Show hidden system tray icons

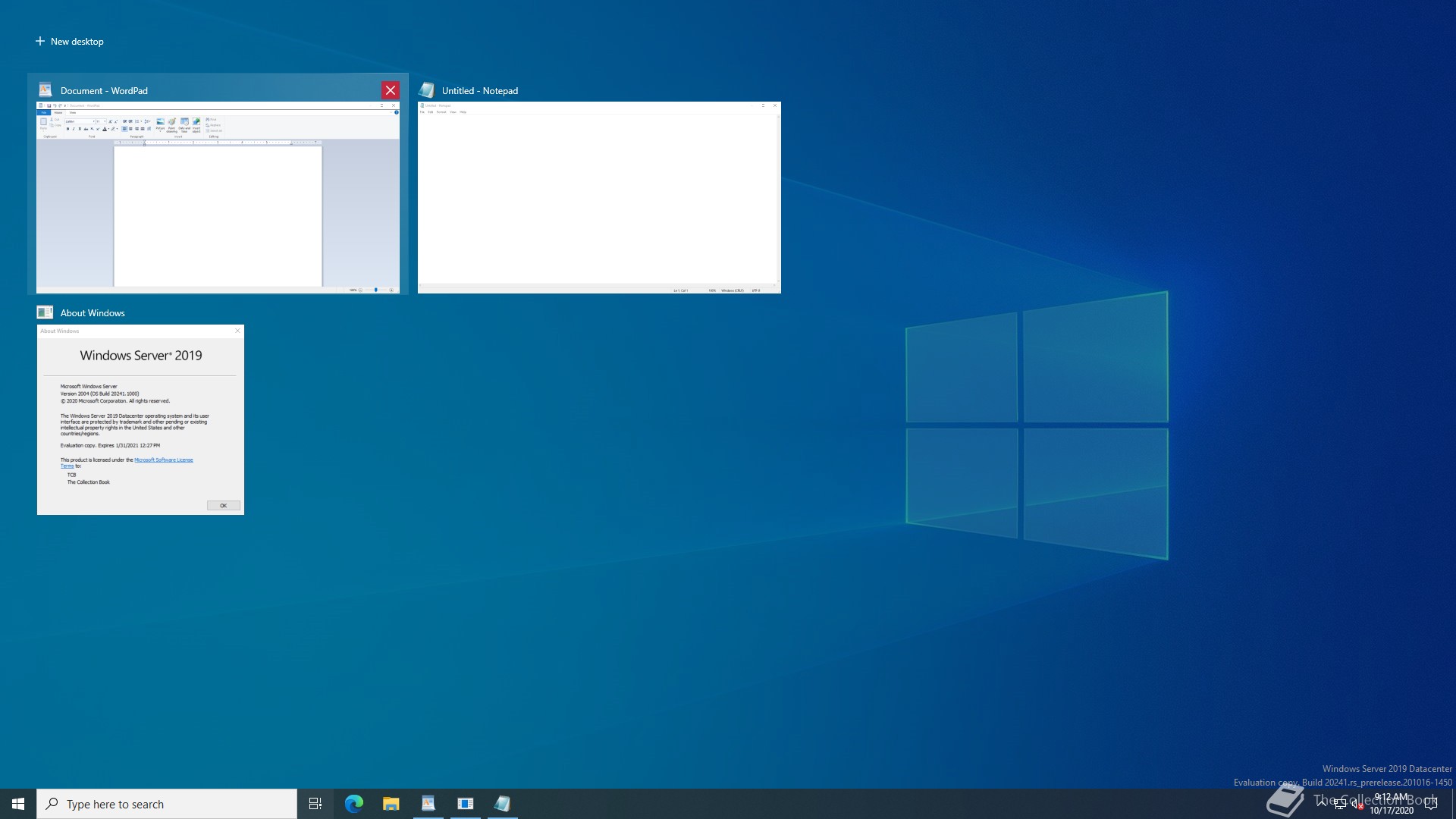pos(1322,804)
